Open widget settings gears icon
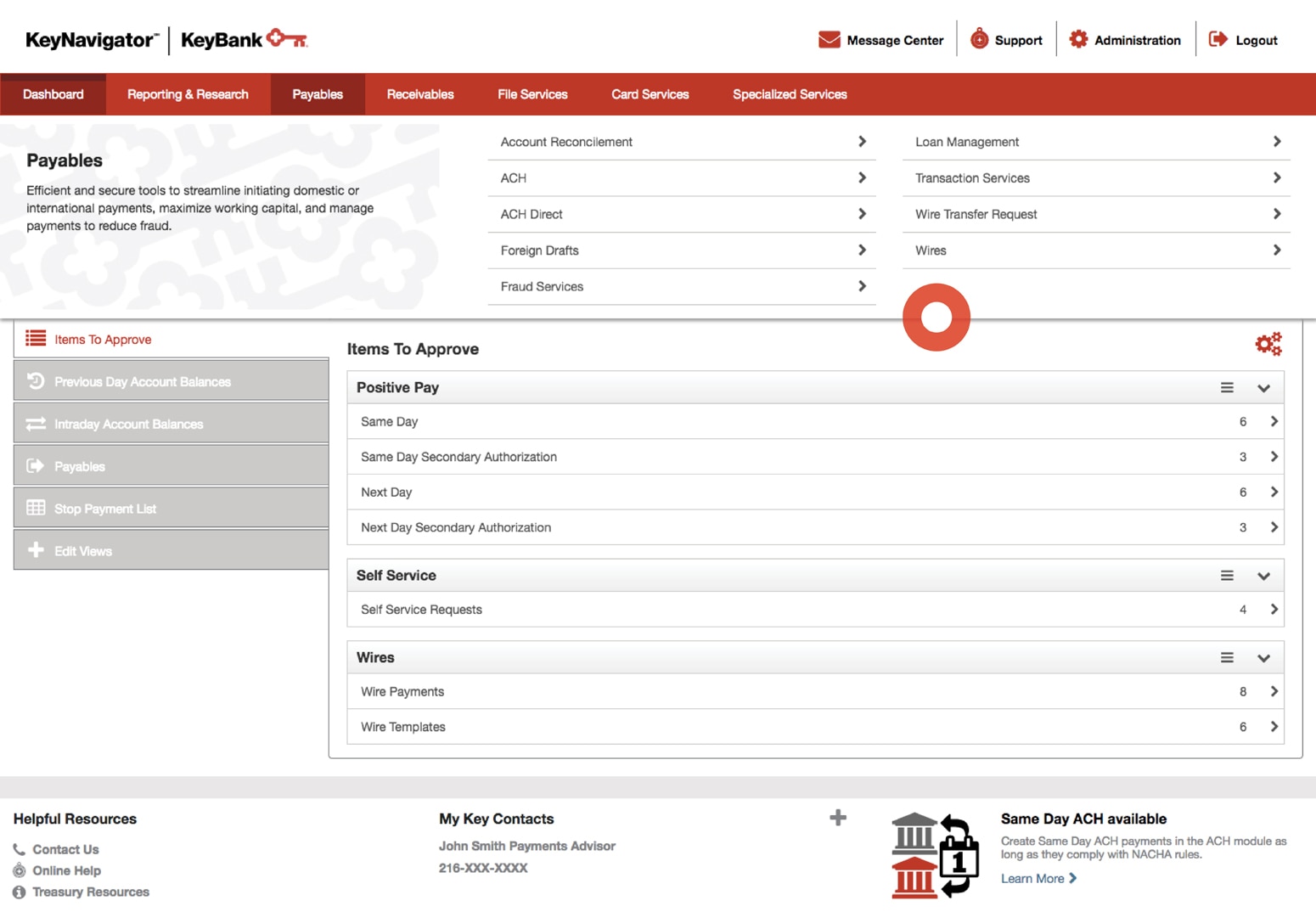Image resolution: width=1316 pixels, height=923 pixels. pos(1268,344)
